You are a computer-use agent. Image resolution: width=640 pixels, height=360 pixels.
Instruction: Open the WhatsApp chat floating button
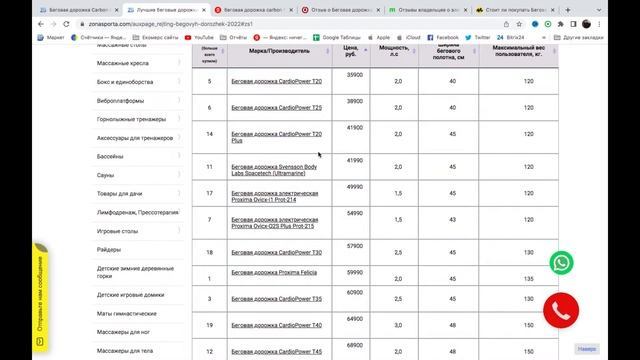click(561, 263)
